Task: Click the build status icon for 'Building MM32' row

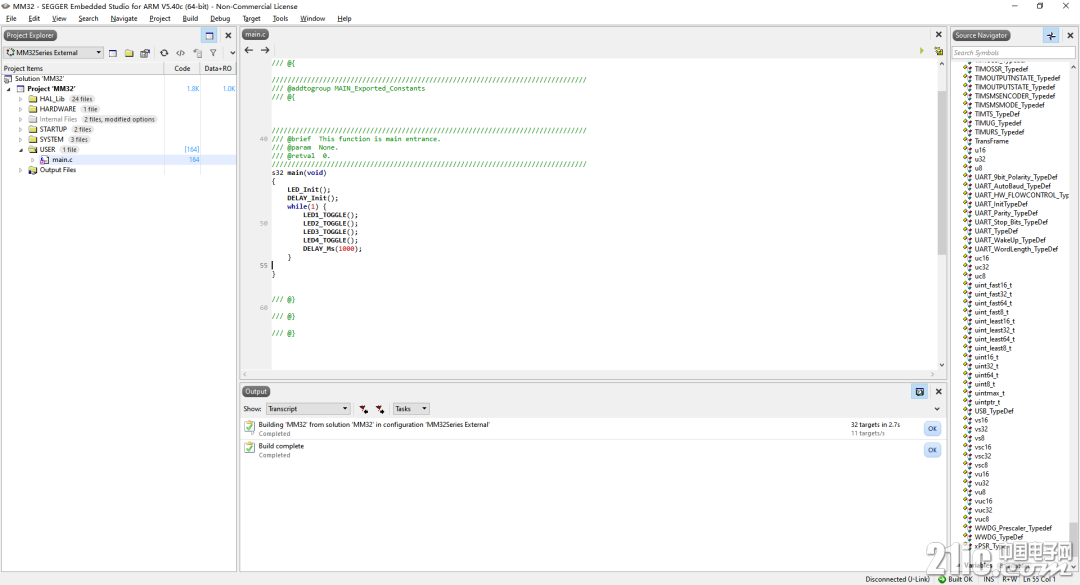Action: coord(249,427)
